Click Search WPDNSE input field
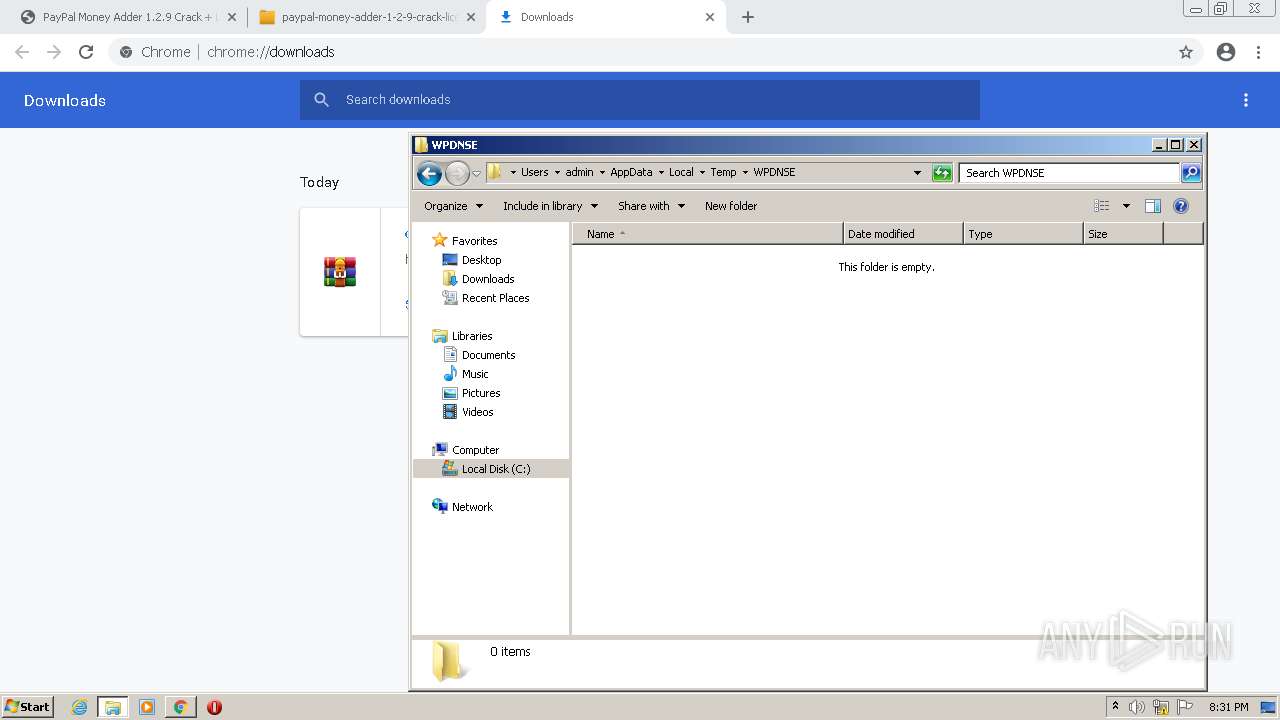 [1069, 173]
